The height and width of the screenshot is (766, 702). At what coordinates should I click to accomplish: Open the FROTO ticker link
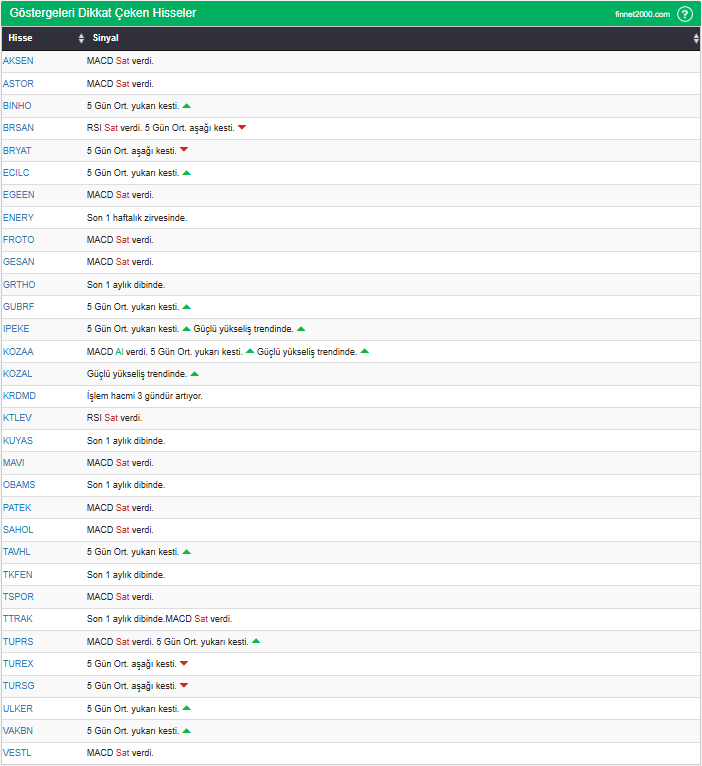[18, 240]
